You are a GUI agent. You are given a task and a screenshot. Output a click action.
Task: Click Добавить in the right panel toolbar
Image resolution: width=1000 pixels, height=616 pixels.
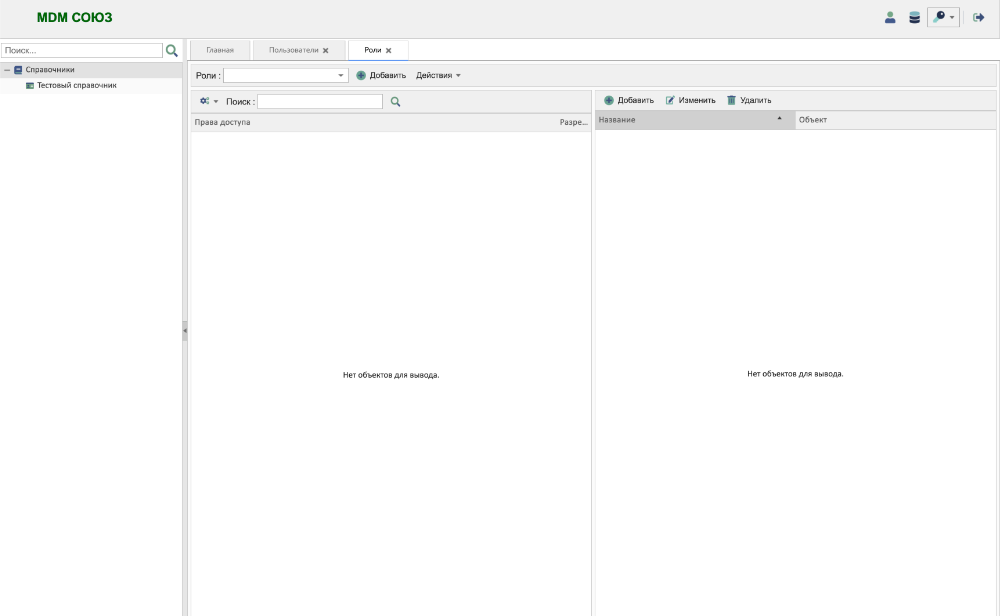[629, 100]
